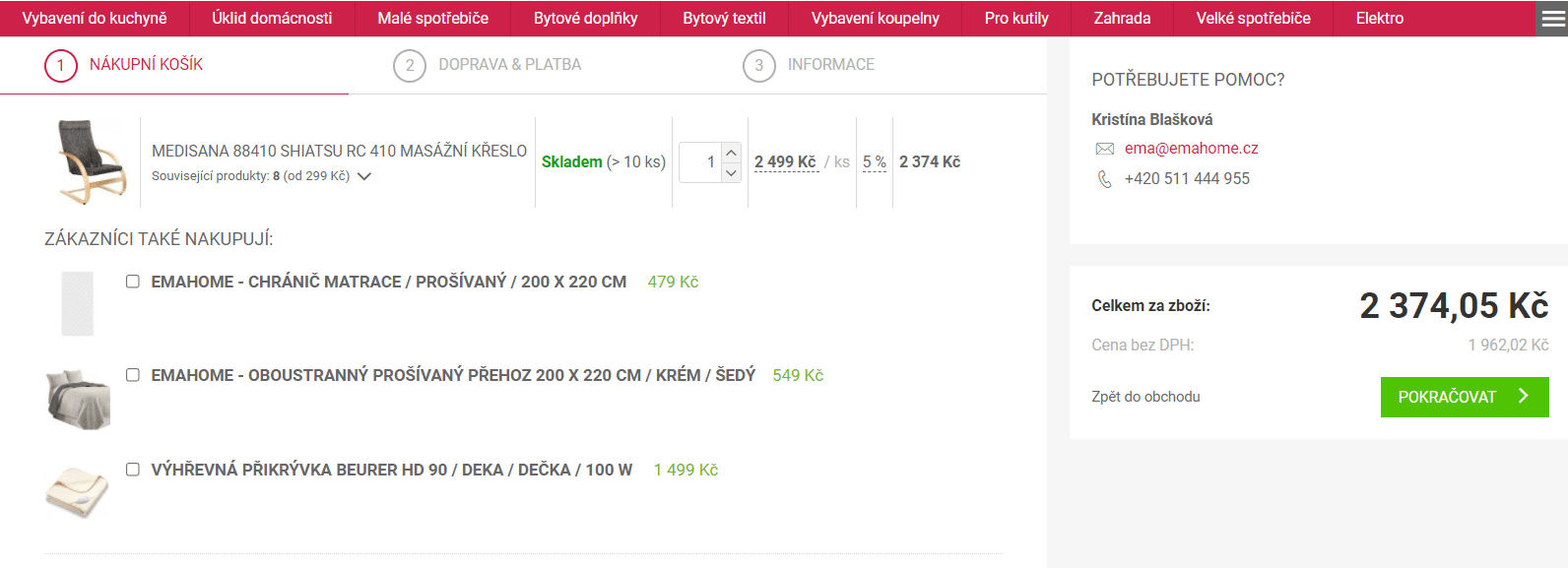The width and height of the screenshot is (1568, 568).
Task: Open Oboustranný prošívaný přehoz product link
Action: pos(453,375)
